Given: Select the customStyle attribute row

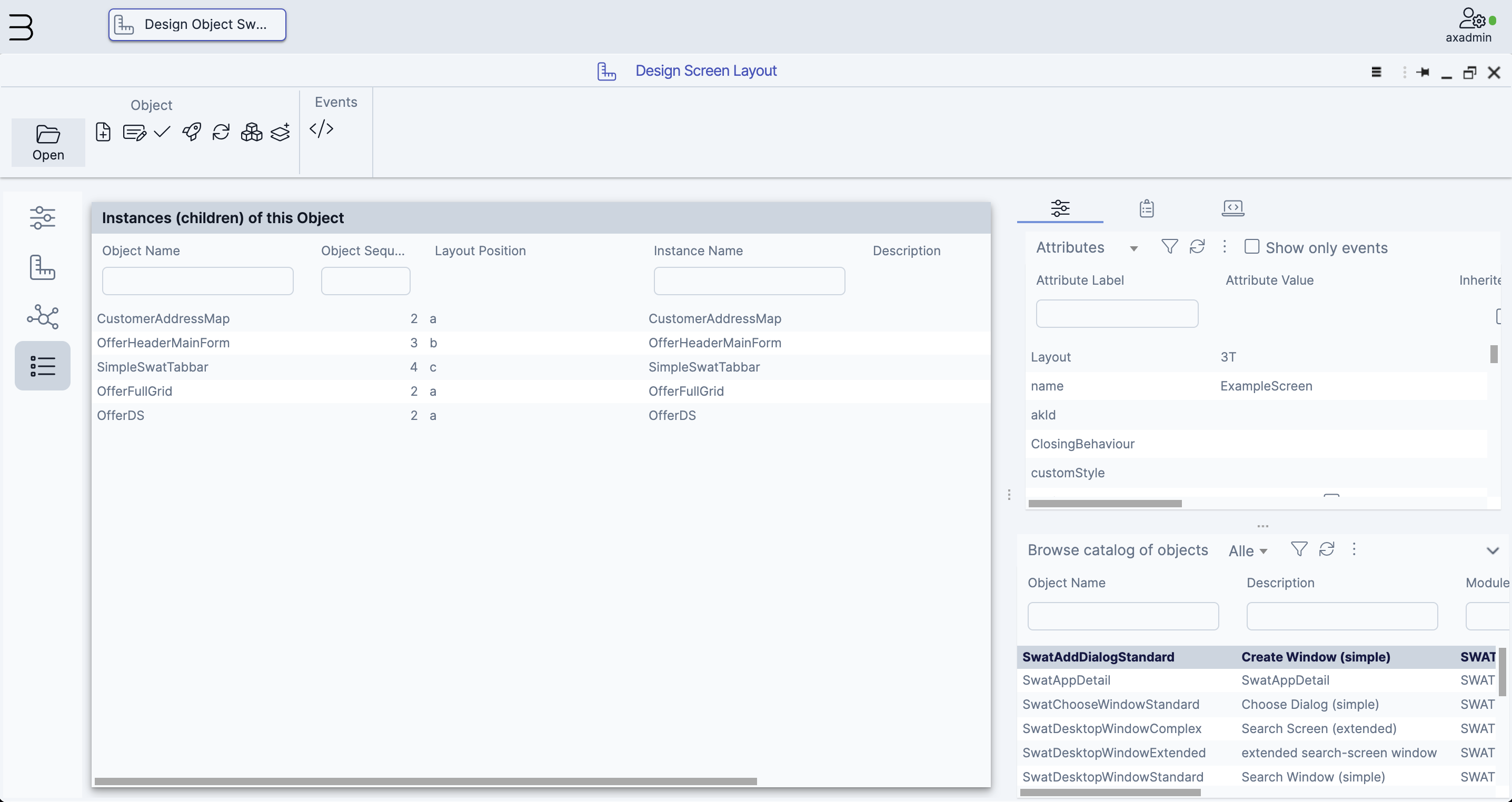Looking at the screenshot, I should (1256, 473).
